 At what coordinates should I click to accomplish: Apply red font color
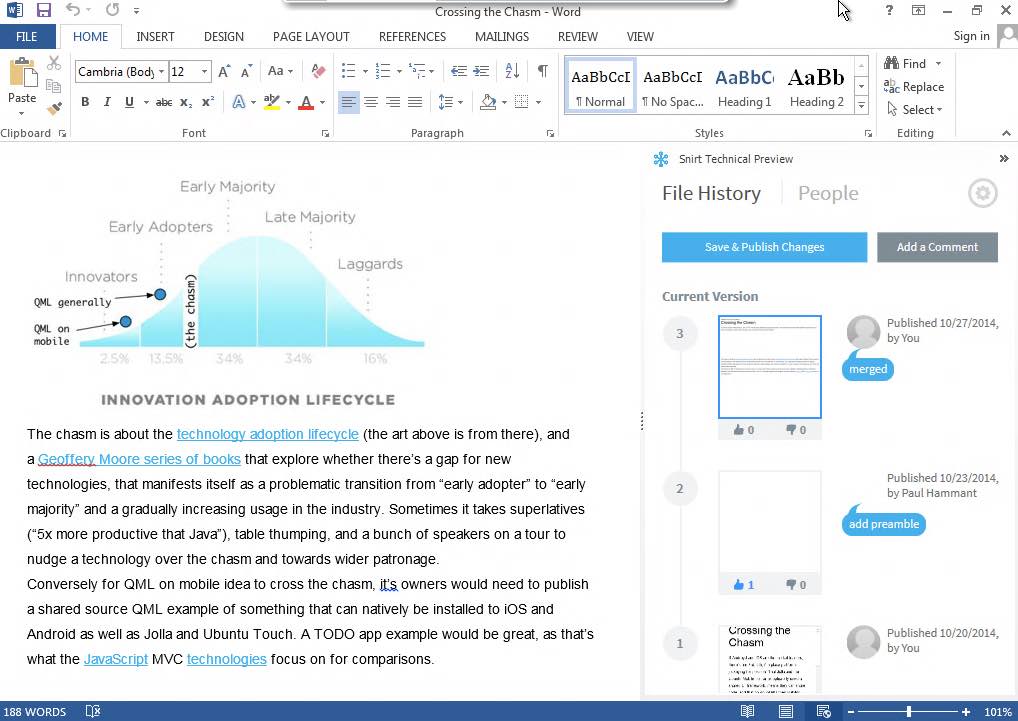pos(306,102)
